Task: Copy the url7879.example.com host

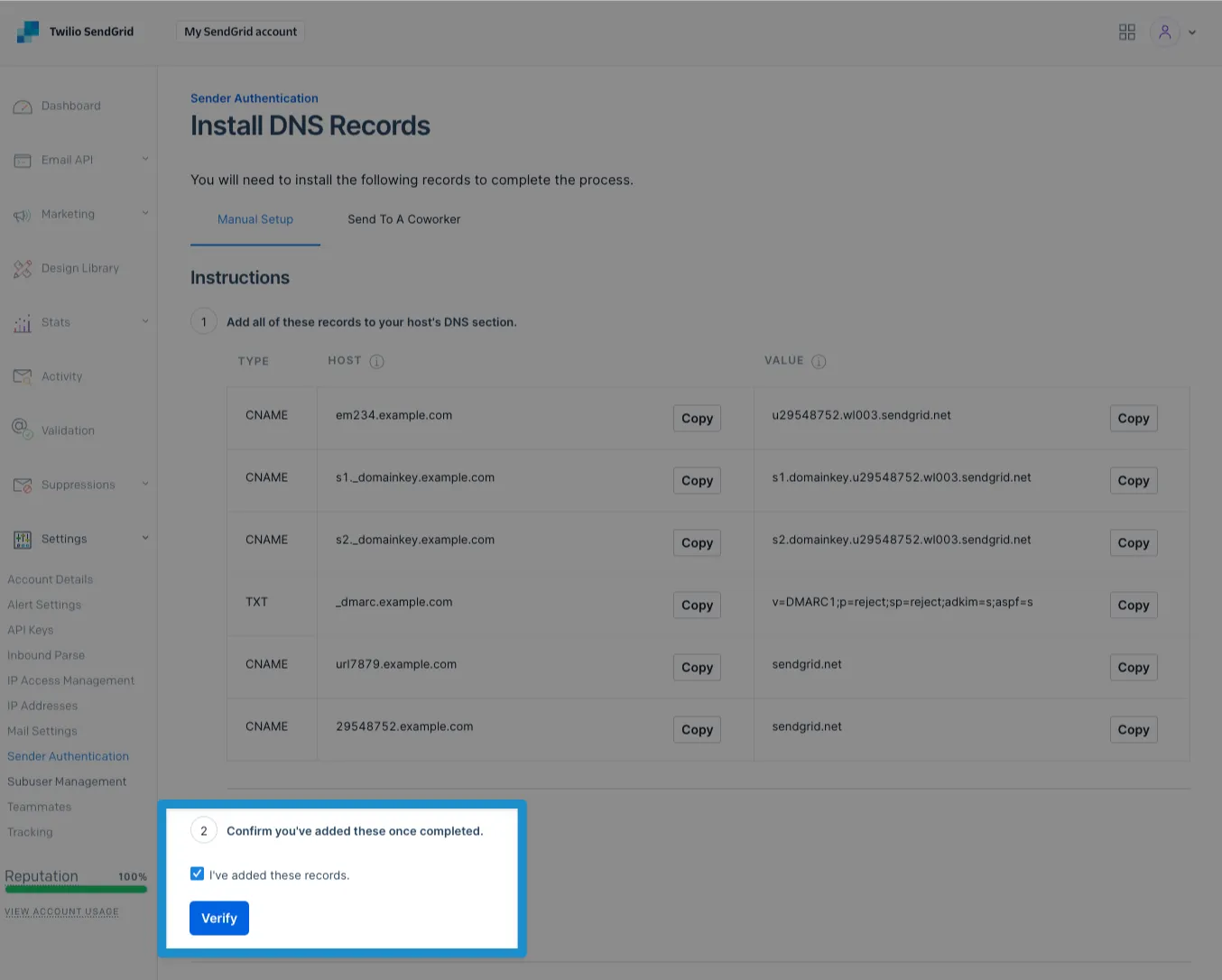Action: pos(697,668)
